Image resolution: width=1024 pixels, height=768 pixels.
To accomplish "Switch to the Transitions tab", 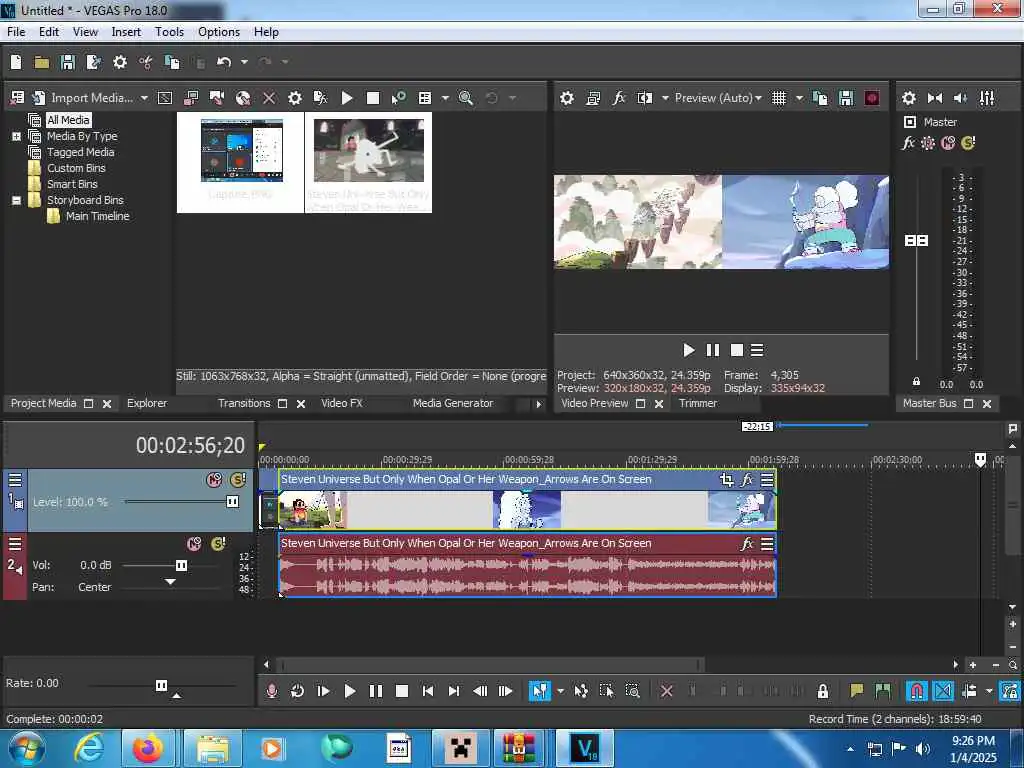I will [244, 404].
